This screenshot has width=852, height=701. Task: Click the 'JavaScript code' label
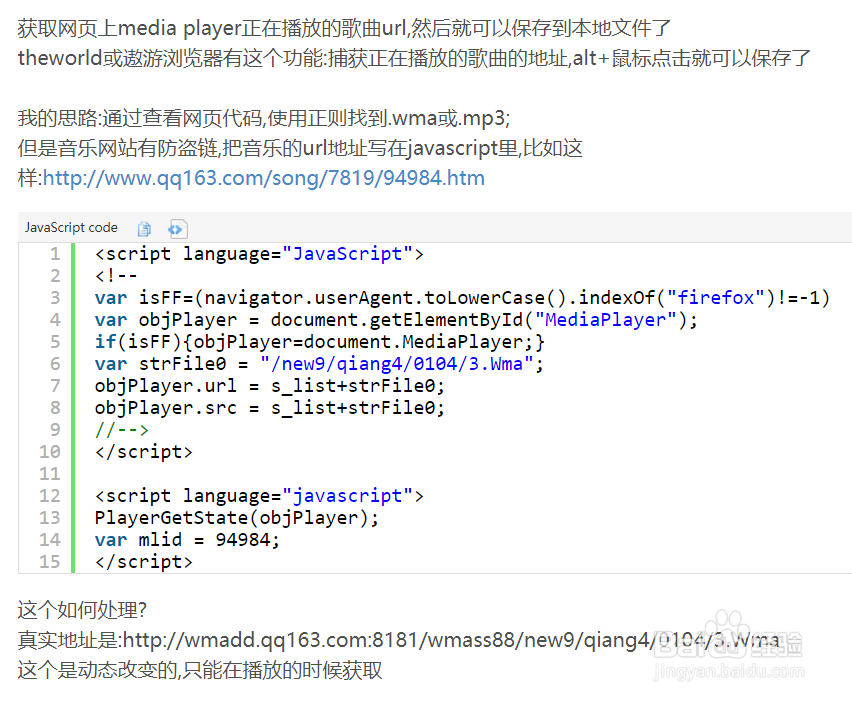tap(71, 228)
